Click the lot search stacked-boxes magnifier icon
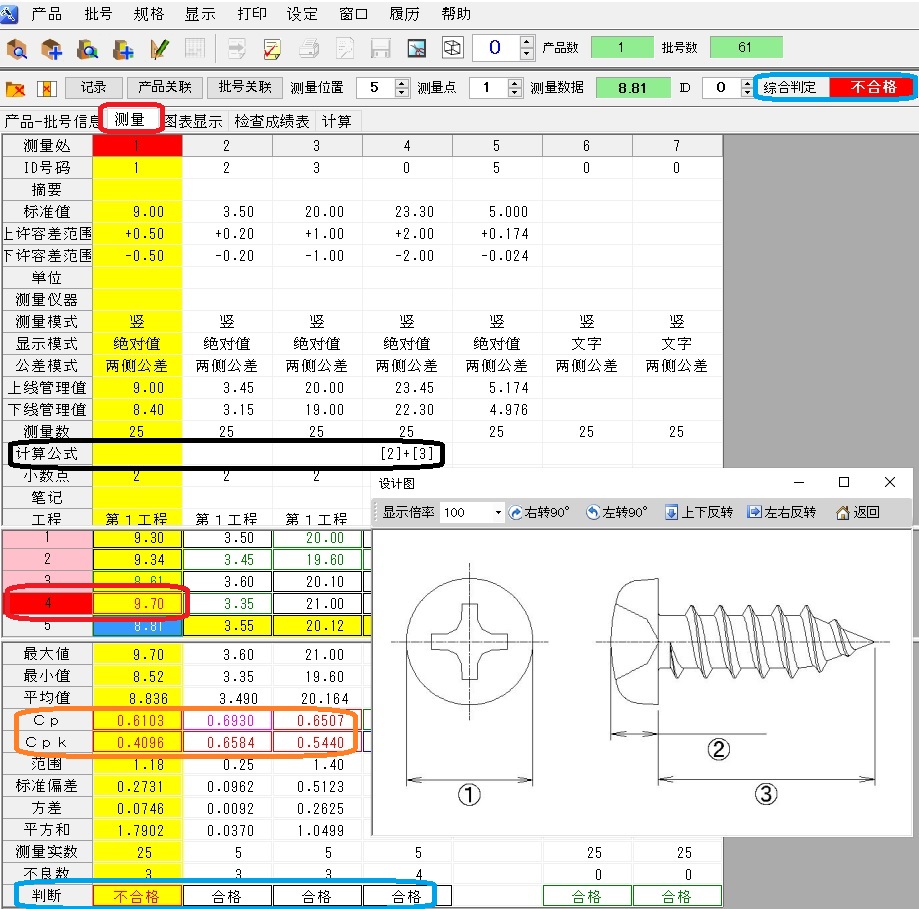Screen dimensions: 919x909 pyautogui.click(x=87, y=49)
